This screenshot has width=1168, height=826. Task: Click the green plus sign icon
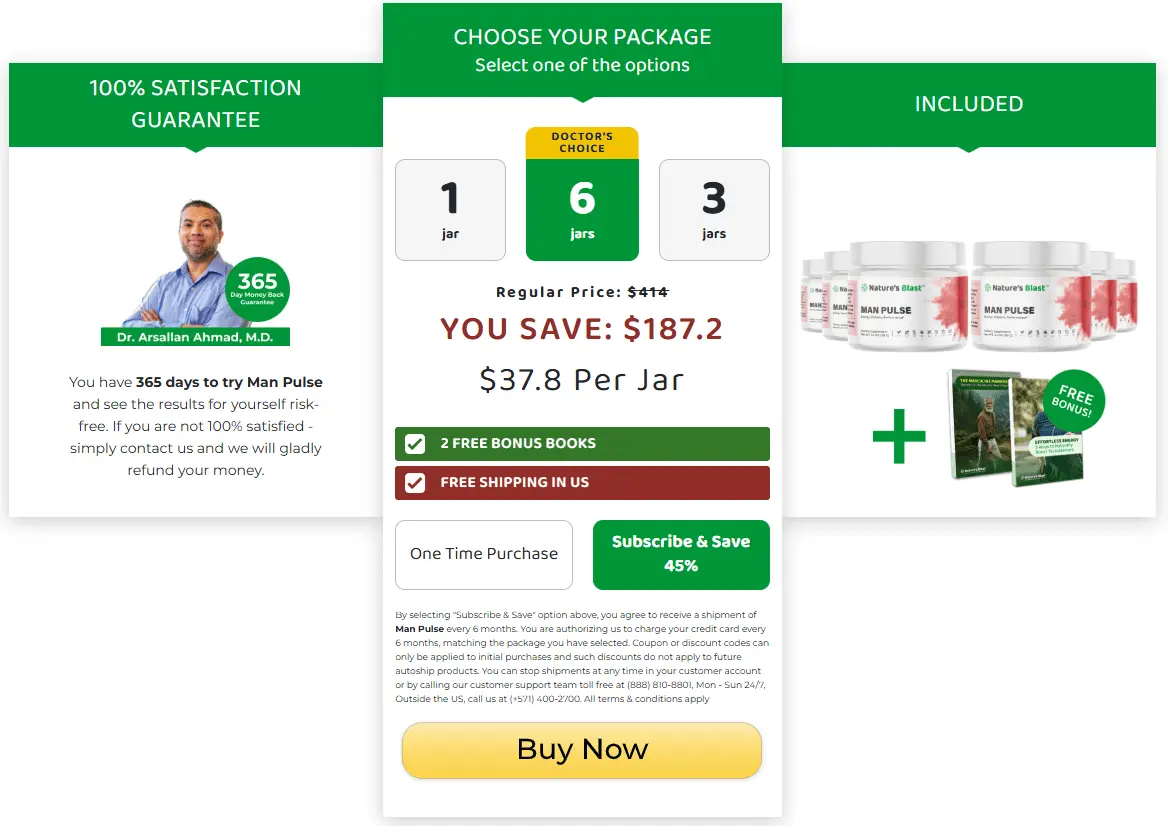click(899, 436)
